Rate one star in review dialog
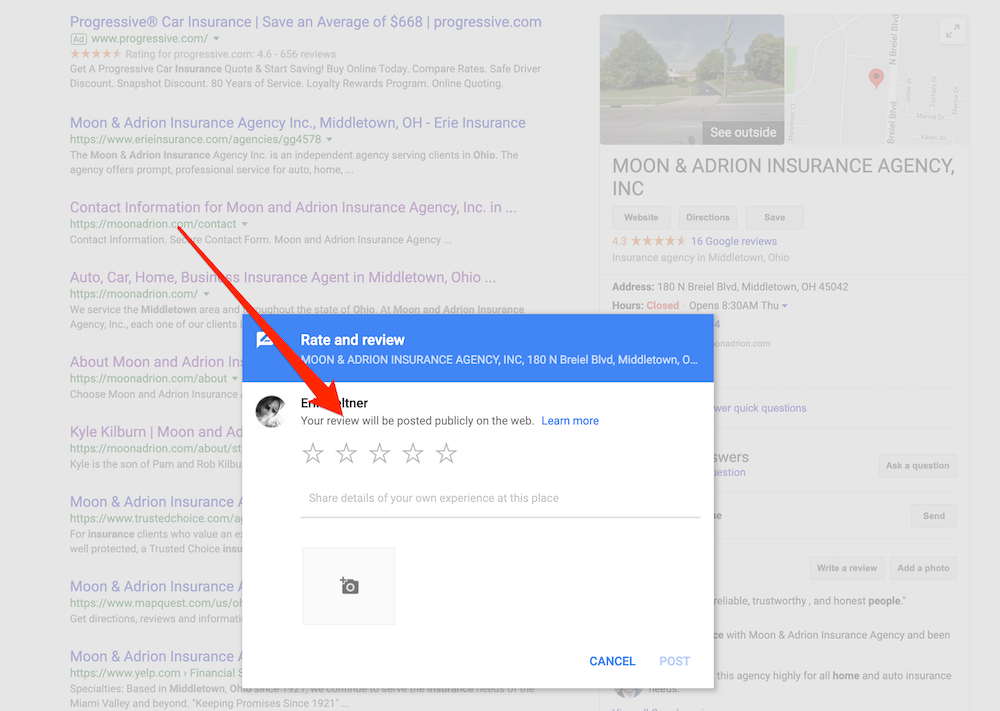 click(x=312, y=453)
